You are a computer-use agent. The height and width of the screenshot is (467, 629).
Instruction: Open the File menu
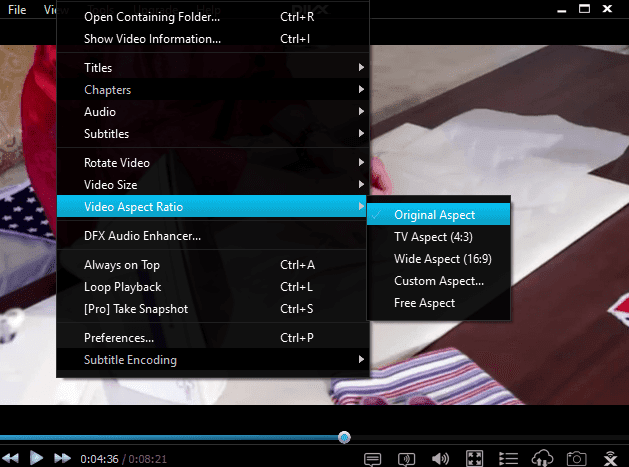[17, 10]
